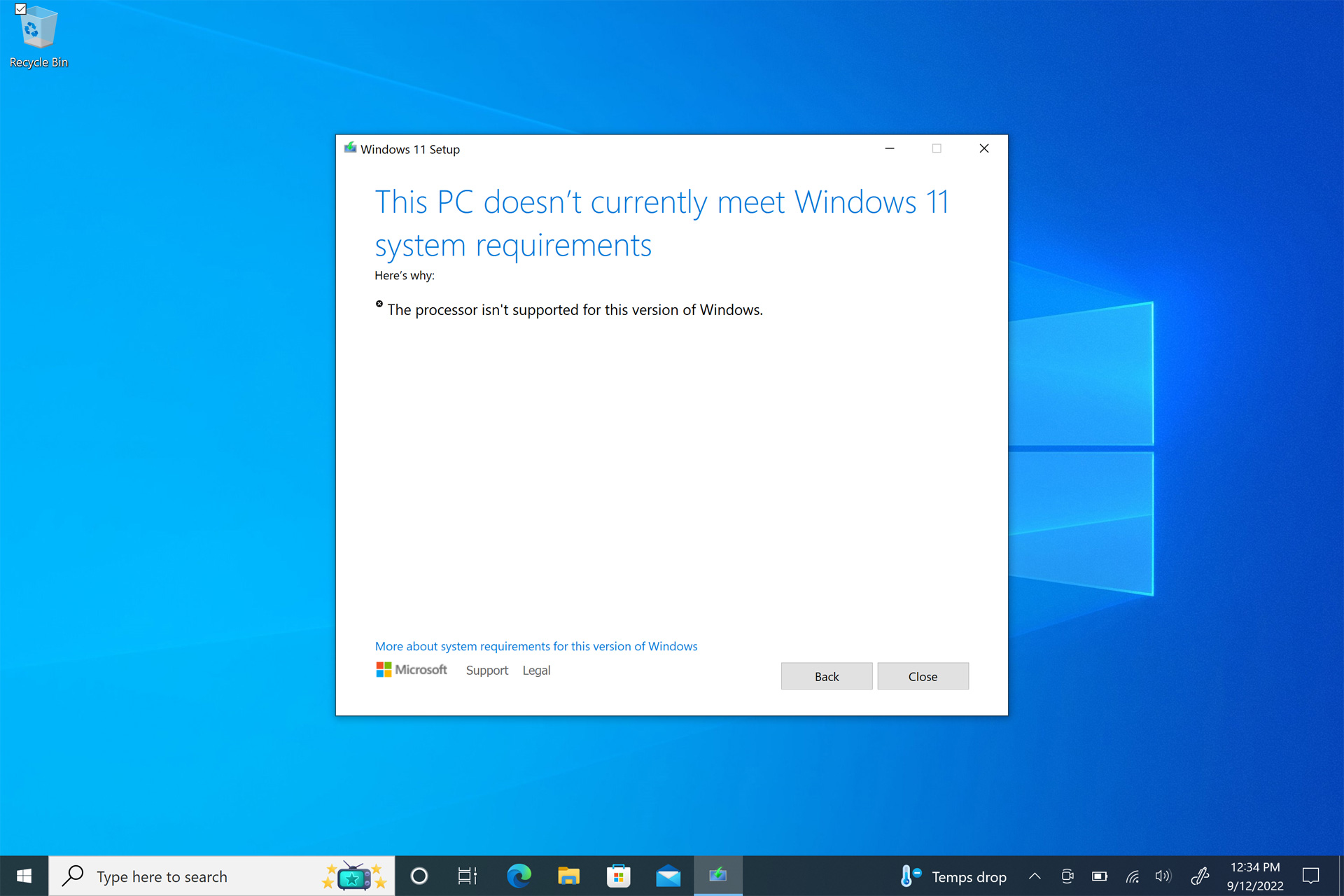Click Windows 11 Setup taskbar icon
Viewport: 1344px width, 896px height.
[x=717, y=876]
